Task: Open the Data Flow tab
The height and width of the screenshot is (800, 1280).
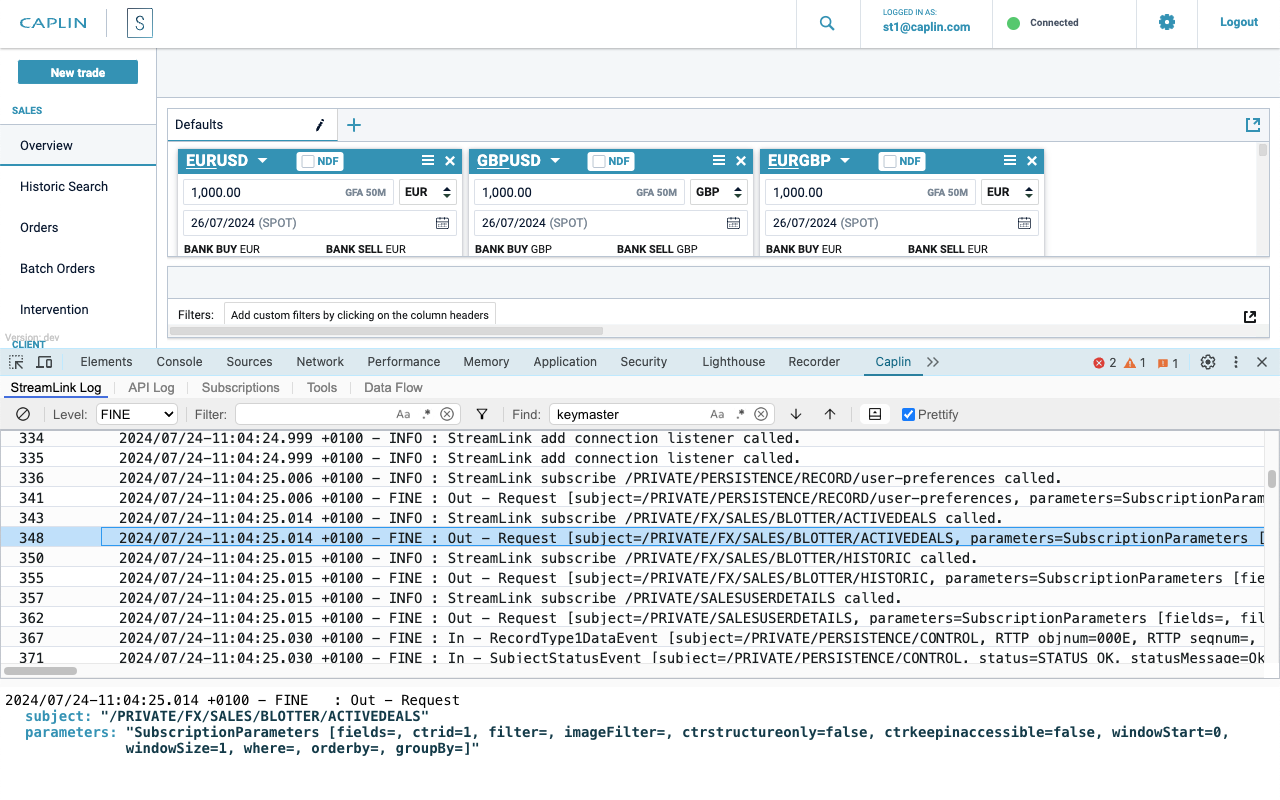Action: (x=393, y=388)
